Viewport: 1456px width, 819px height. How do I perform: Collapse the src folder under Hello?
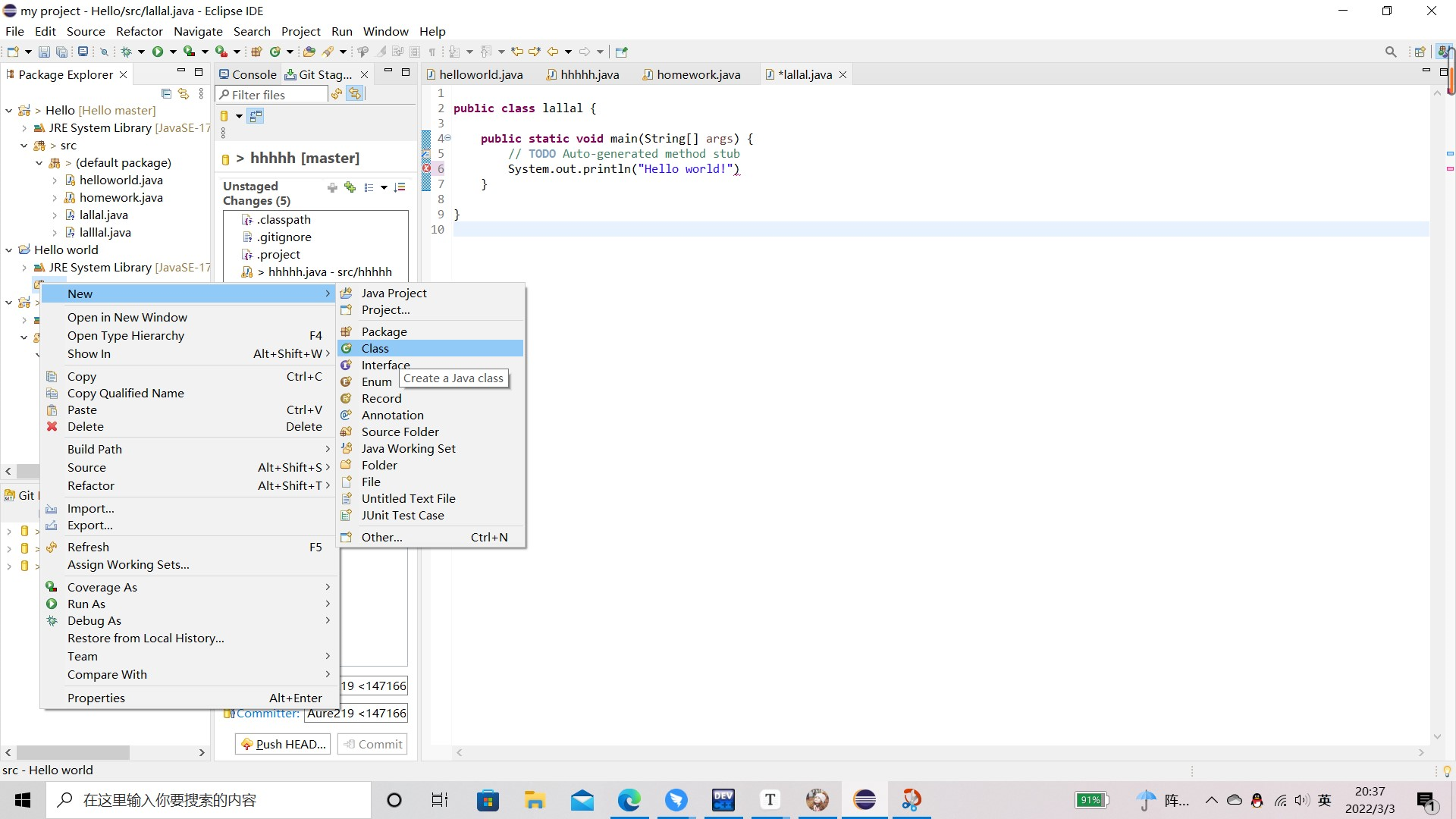(x=24, y=146)
